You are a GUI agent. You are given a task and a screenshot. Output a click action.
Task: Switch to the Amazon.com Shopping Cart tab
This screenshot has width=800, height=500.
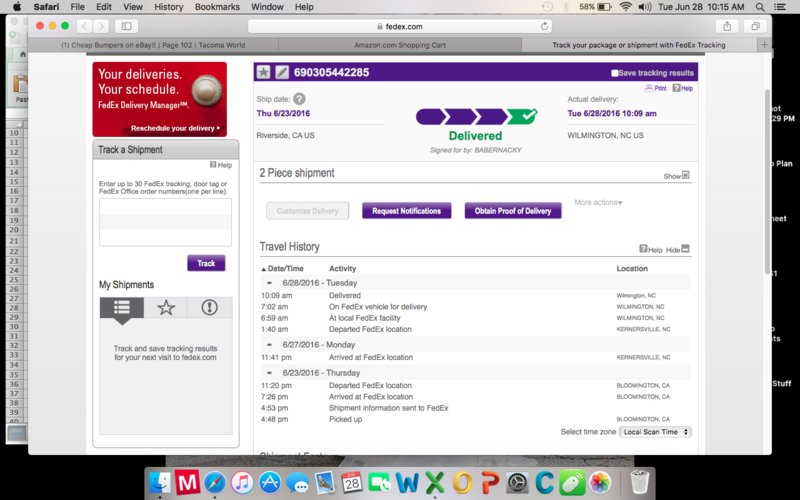tap(400, 45)
